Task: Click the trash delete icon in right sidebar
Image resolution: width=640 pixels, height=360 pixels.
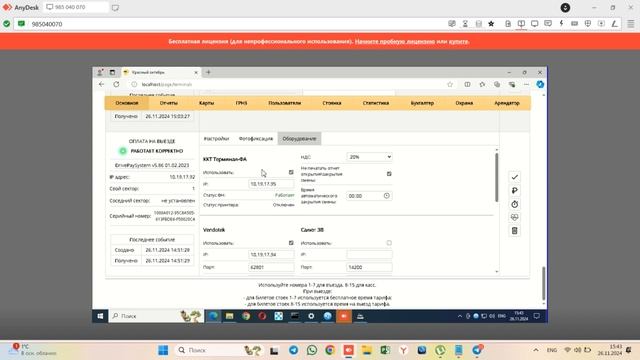Action: click(514, 231)
